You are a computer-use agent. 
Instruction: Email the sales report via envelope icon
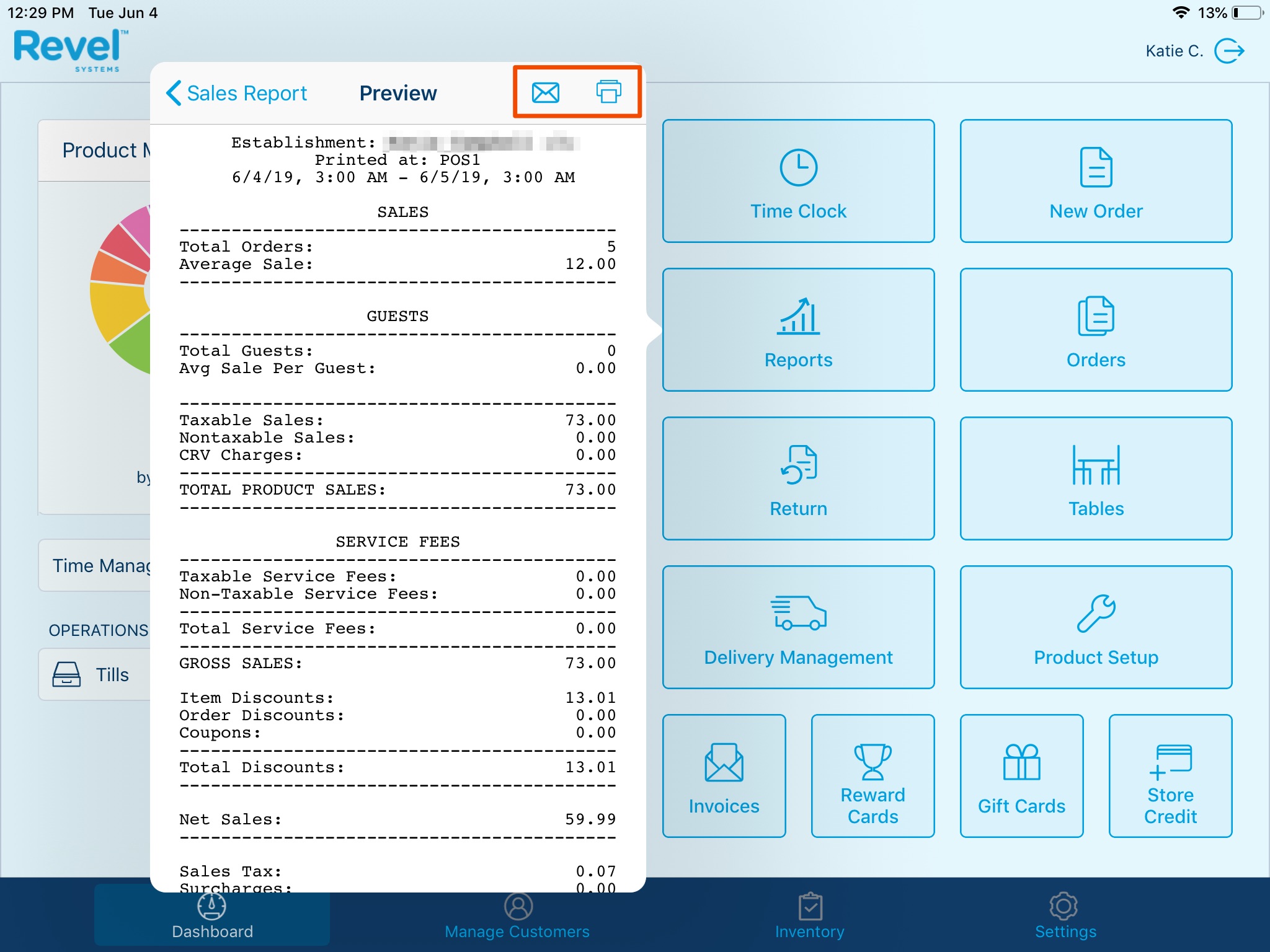546,93
